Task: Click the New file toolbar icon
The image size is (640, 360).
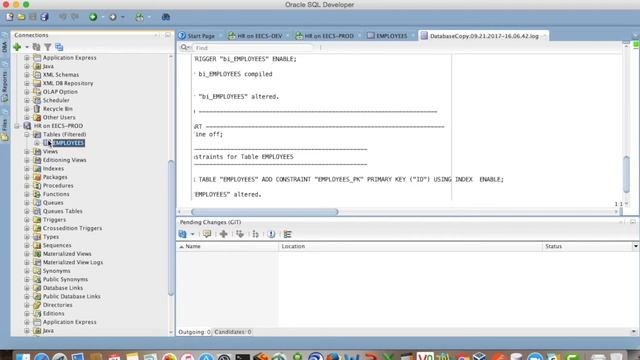Action: click(9, 17)
